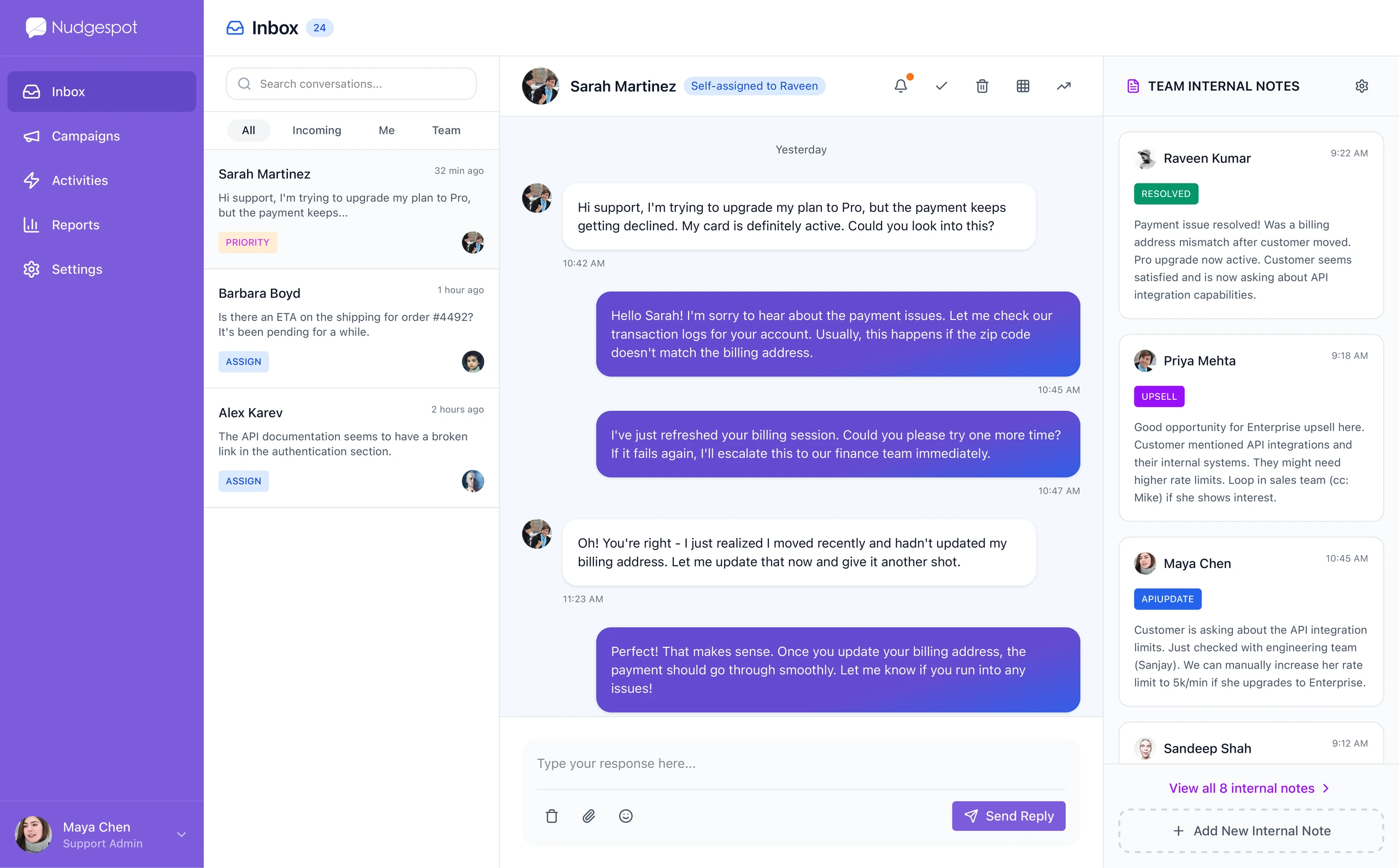Open internal notes settings gear
This screenshot has width=1399, height=868.
pyautogui.click(x=1362, y=86)
